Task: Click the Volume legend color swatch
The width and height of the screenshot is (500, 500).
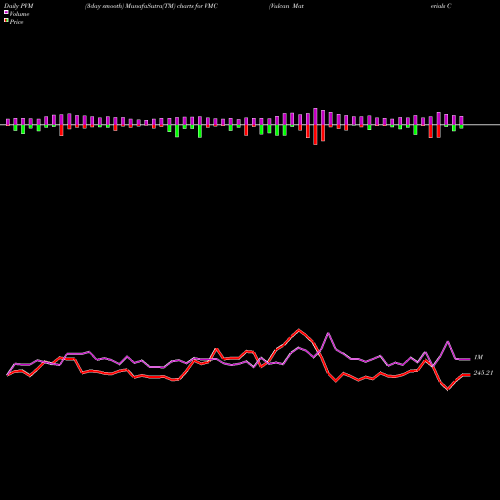Action: tap(6, 12)
